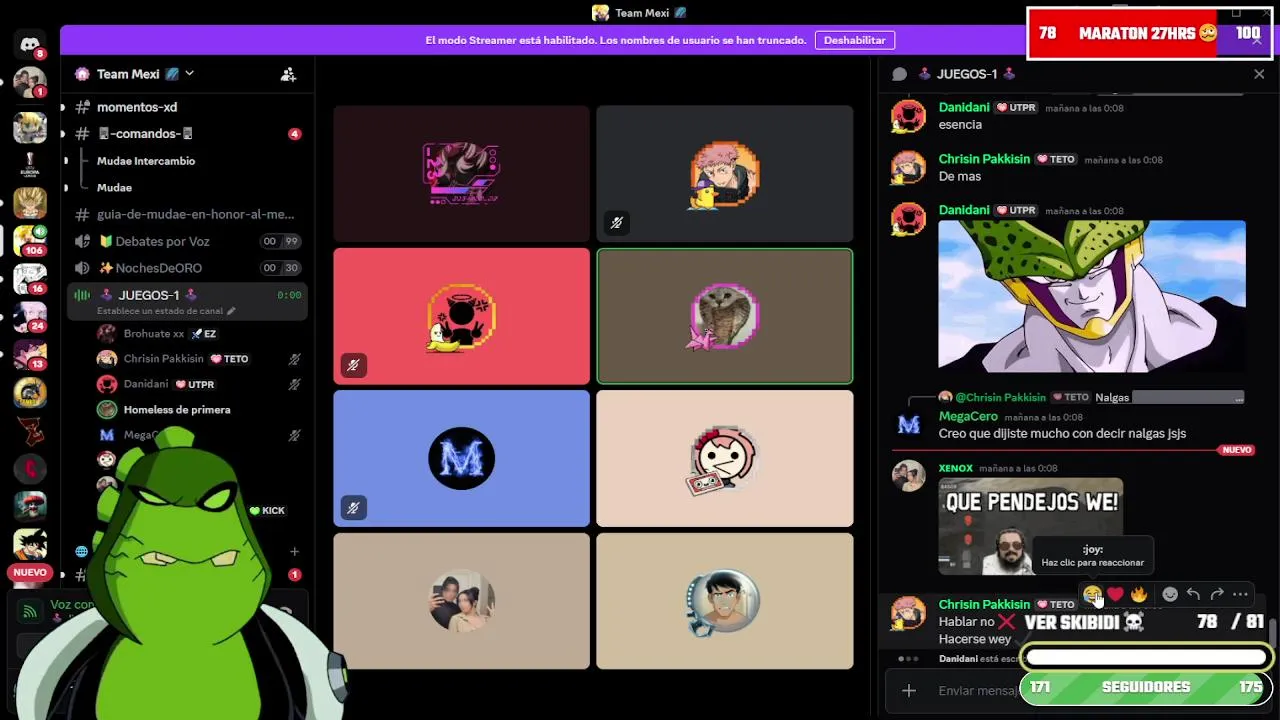Open the mushroom server icon
Screen dimensions: 1280x720
click(29, 506)
